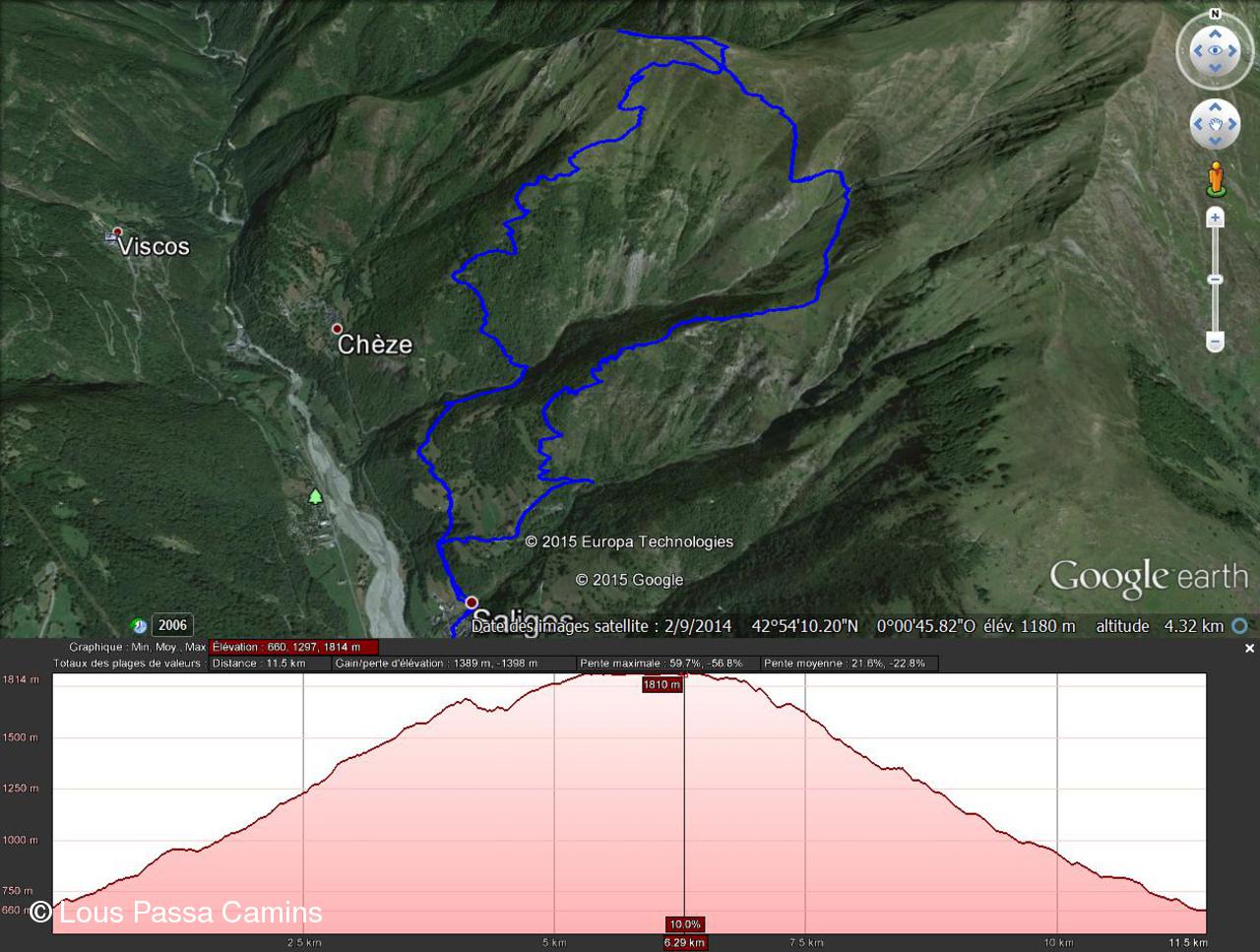Click the zoom slider handle

click(1216, 280)
